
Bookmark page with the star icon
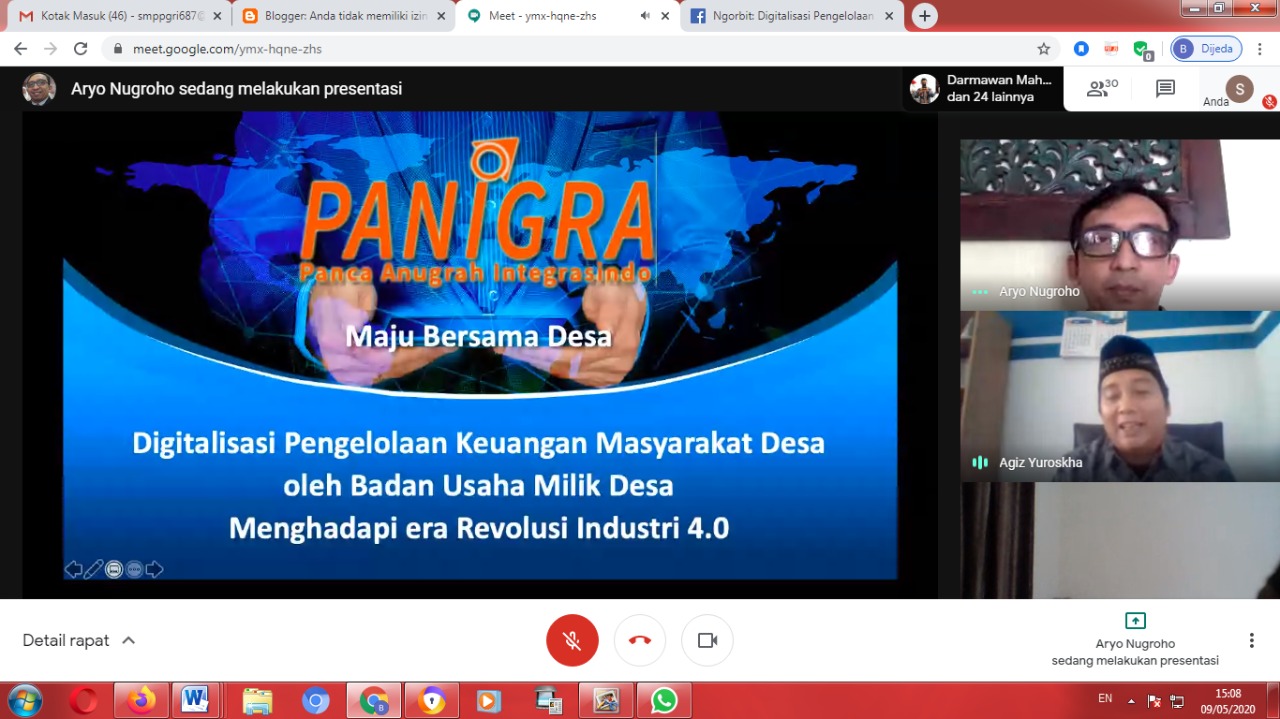point(1043,49)
